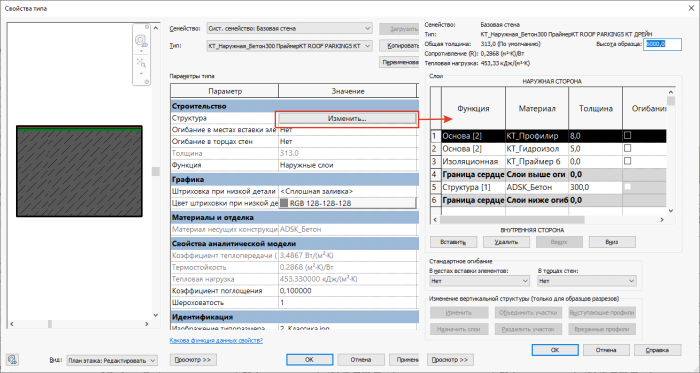This screenshot has height=373, width=700.
Task: Click the OK button left of Справка
Action: click(555, 350)
